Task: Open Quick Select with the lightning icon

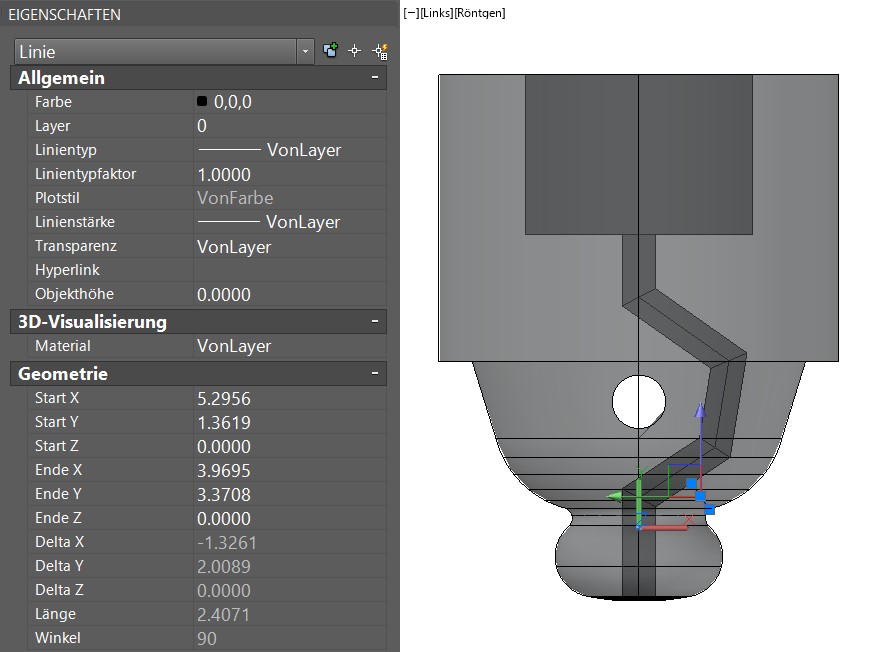Action: [380, 51]
